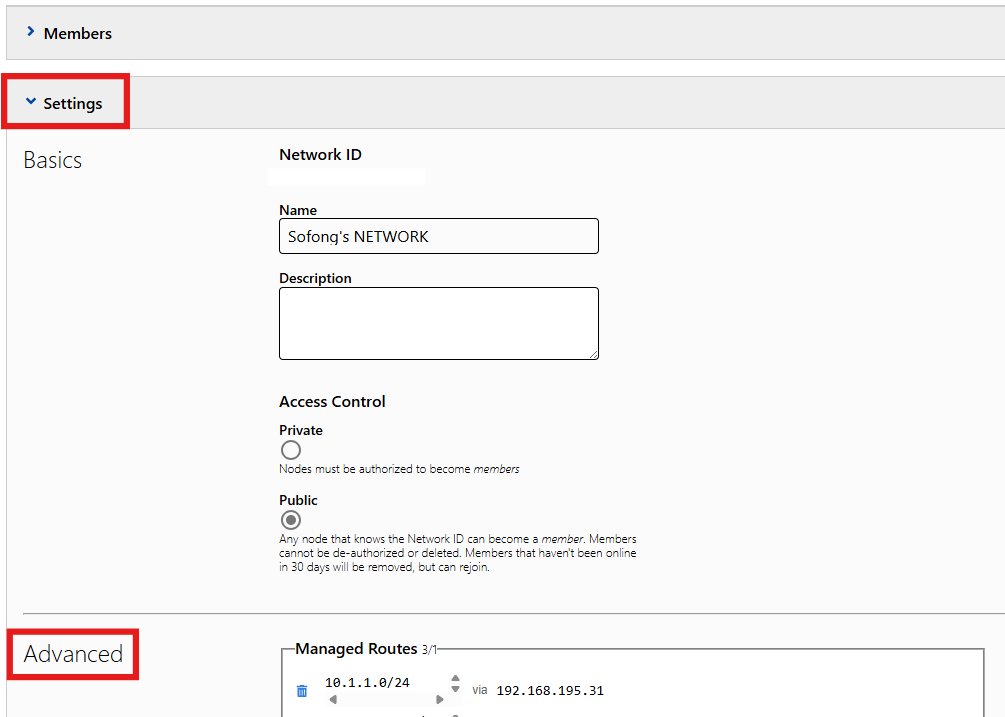Click the Name input field
This screenshot has width=1005, height=717.
438,236
